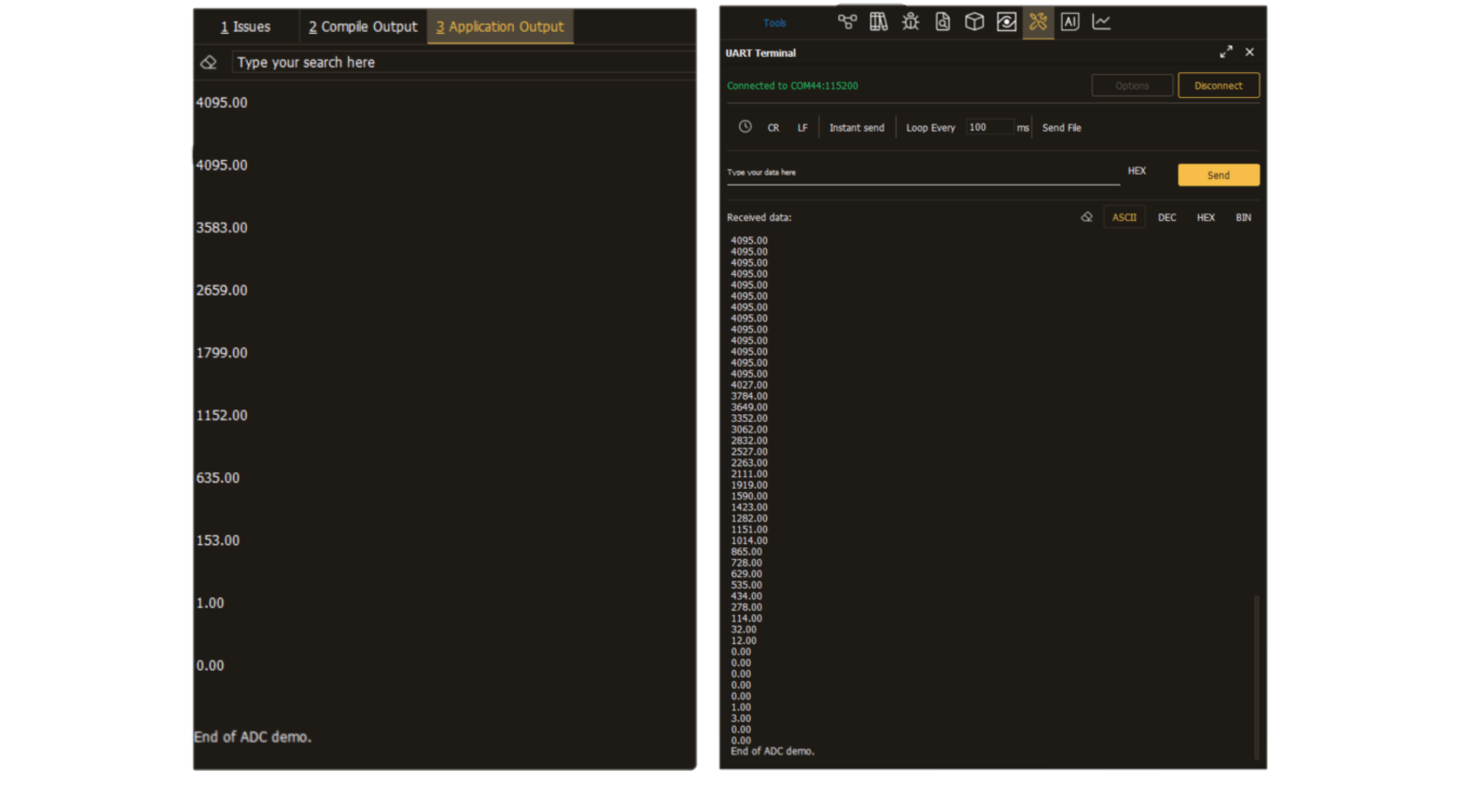Viewport: 1475px width, 812px height.
Task: Show received data as HEX
Action: tap(1205, 217)
